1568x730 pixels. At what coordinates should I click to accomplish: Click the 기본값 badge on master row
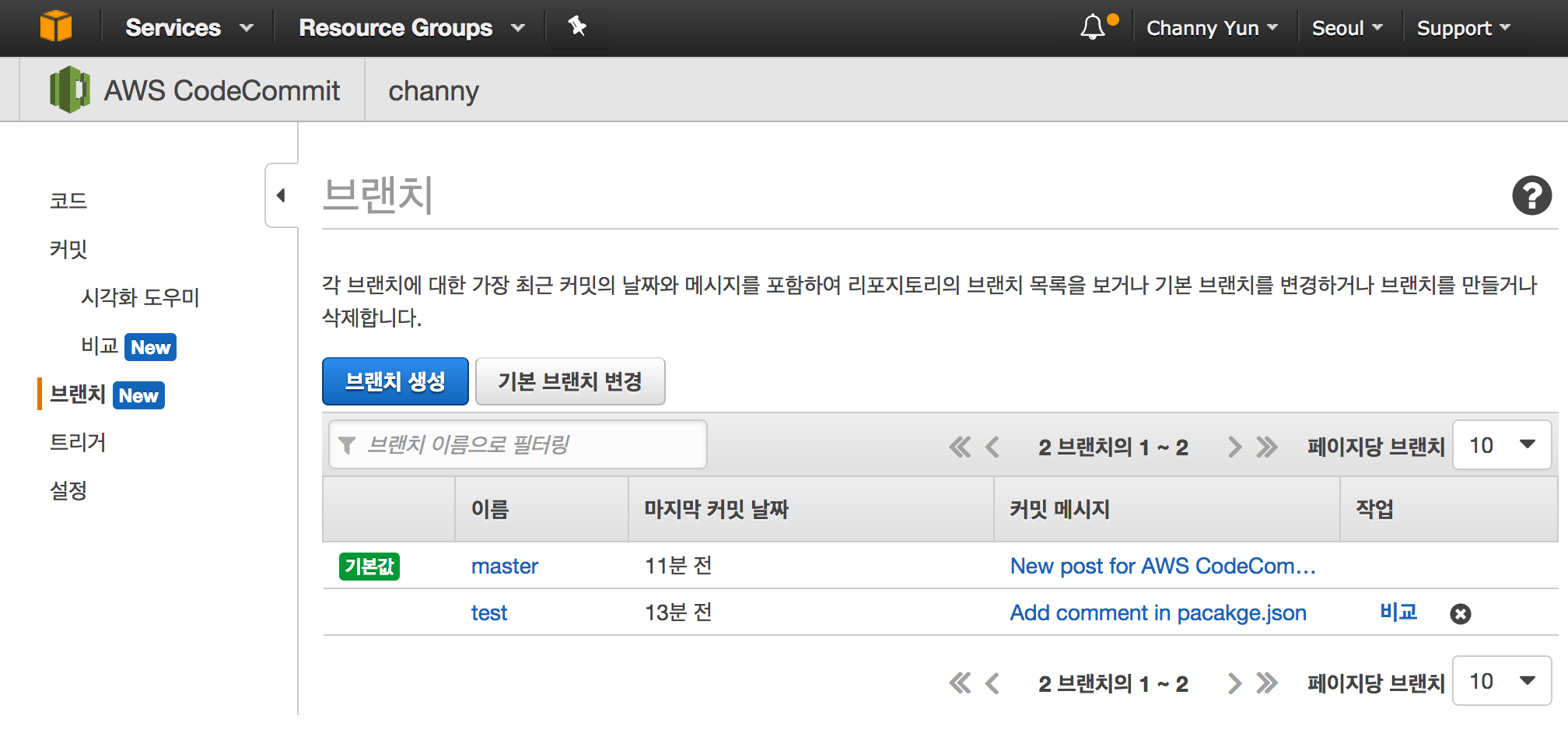point(369,566)
